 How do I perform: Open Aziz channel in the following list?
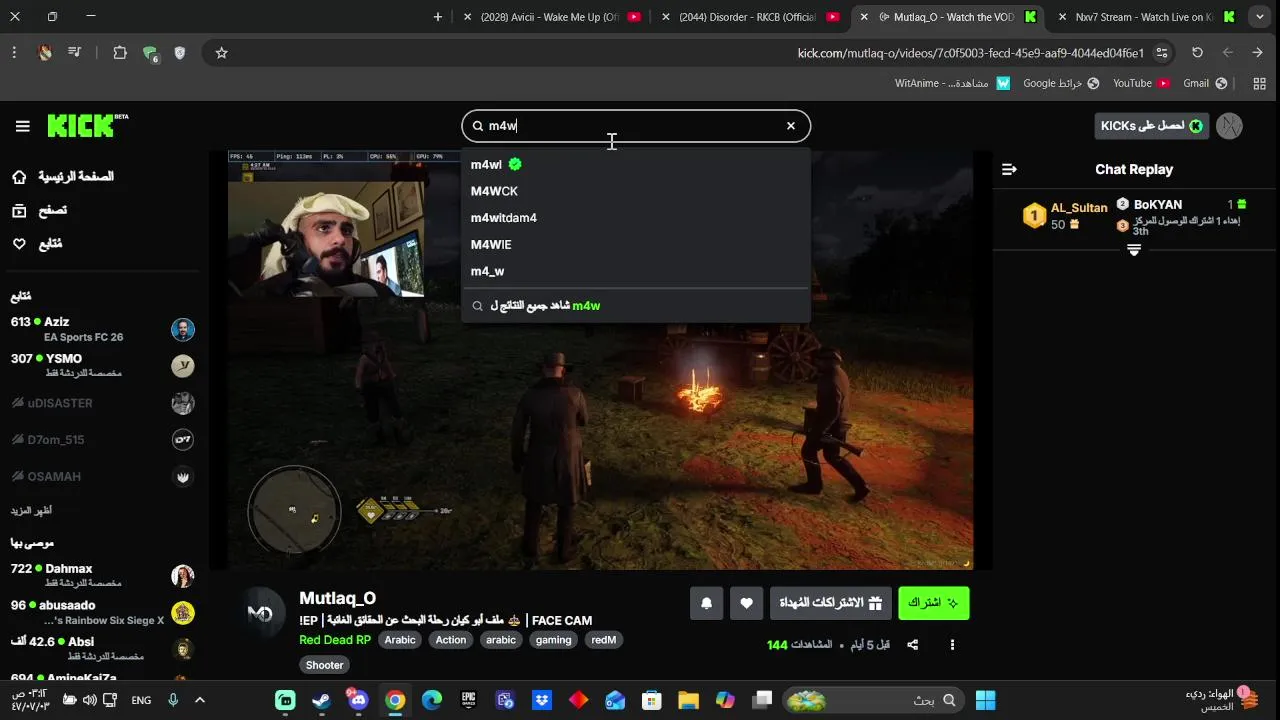pyautogui.click(x=102, y=329)
